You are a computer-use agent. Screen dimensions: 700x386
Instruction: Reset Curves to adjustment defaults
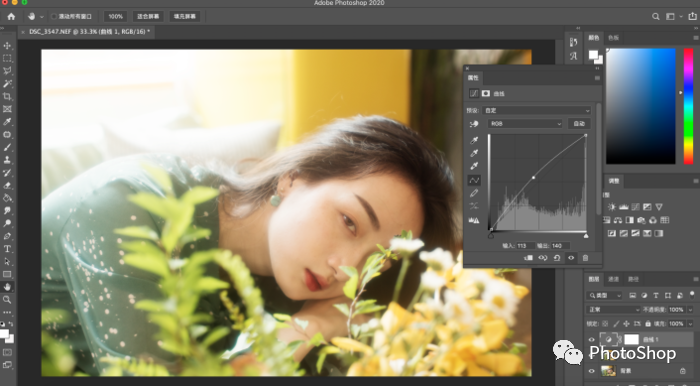(557, 258)
